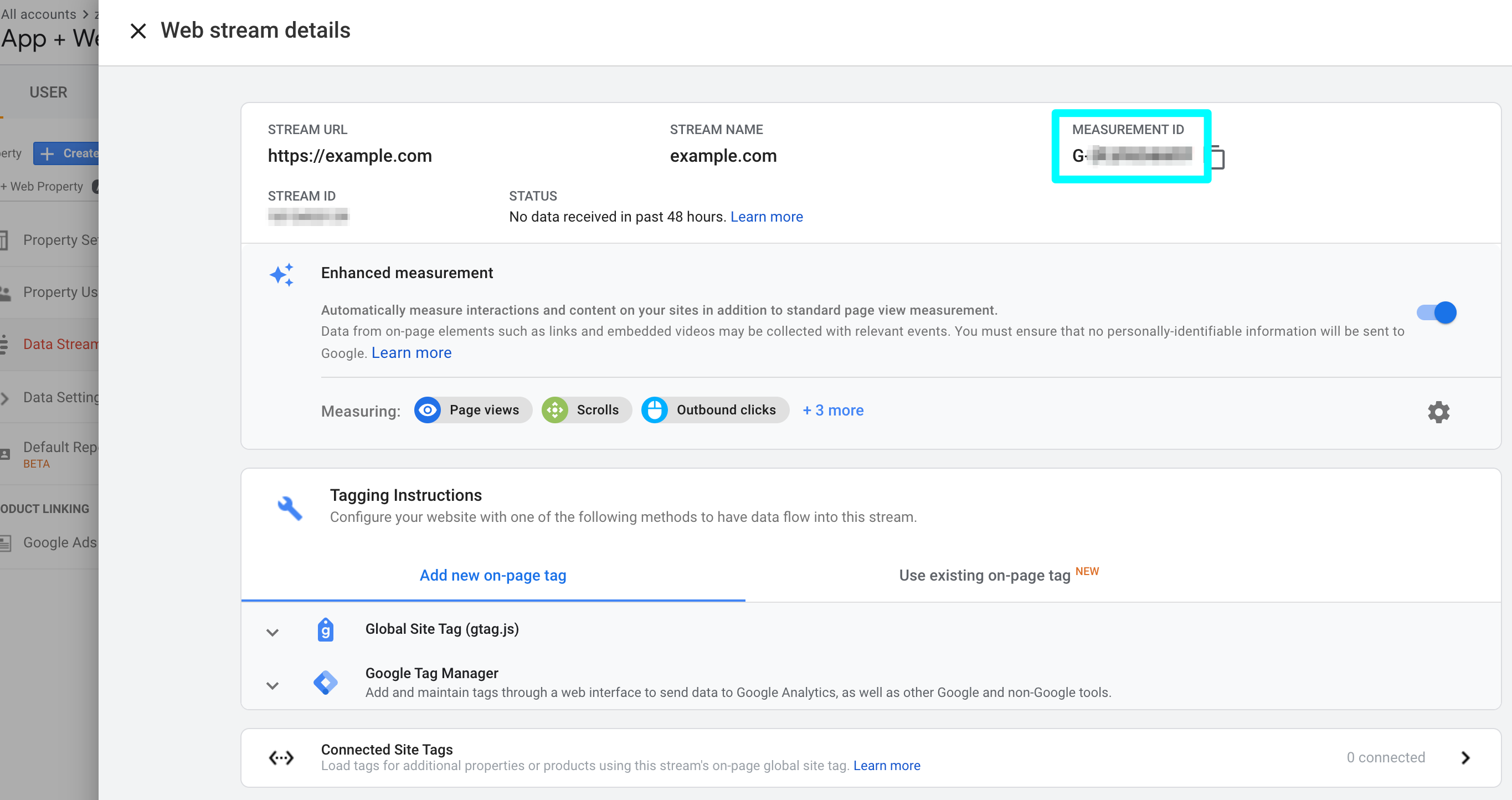
Task: Click the stream name example.com
Action: pos(723,156)
